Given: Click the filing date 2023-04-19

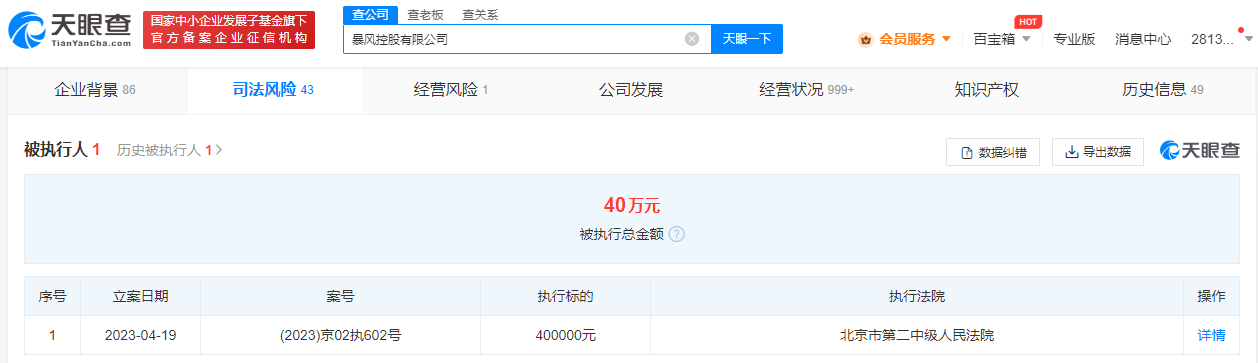Looking at the screenshot, I should 141,336.
